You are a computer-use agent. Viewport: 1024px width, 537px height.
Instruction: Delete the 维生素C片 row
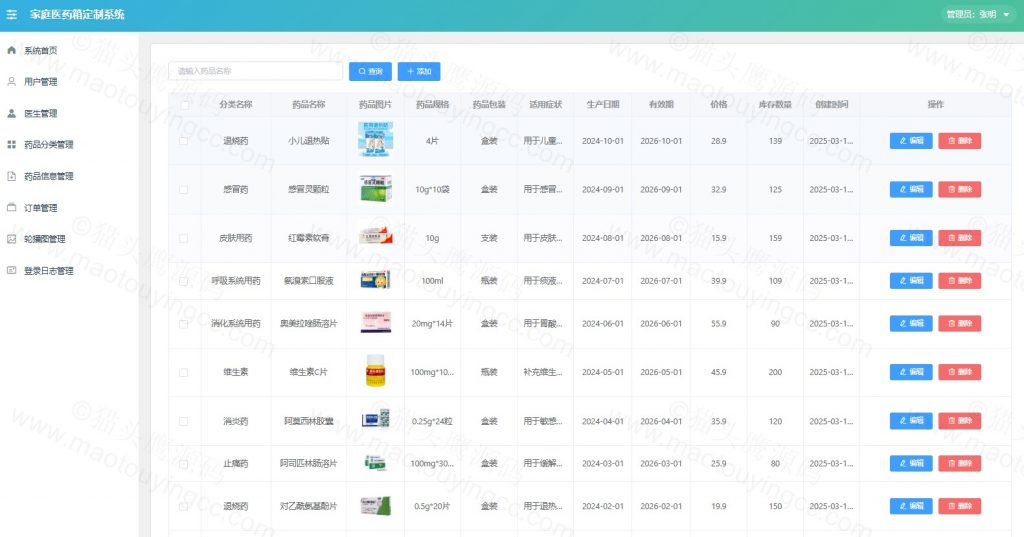tap(959, 372)
